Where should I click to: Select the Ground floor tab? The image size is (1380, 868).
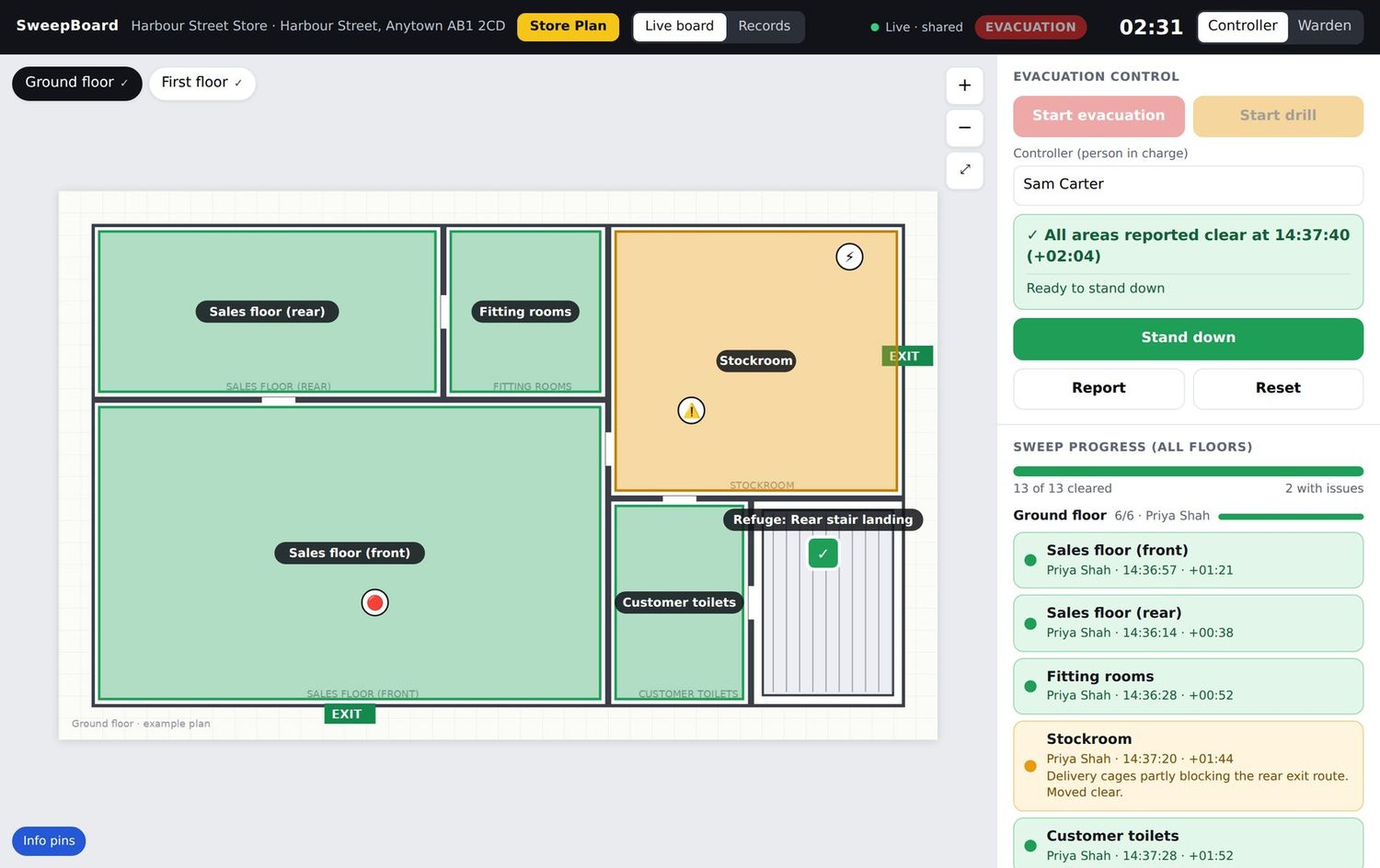click(x=77, y=83)
